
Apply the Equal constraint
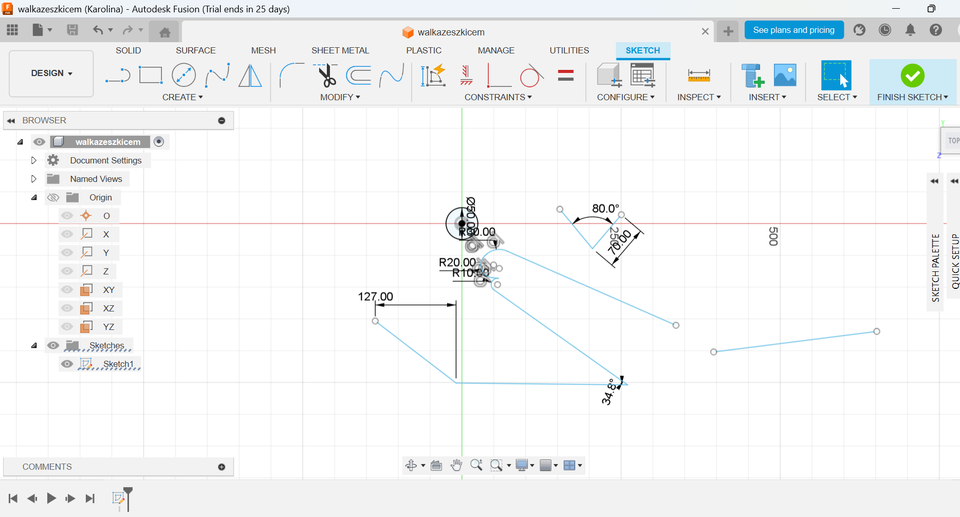tap(566, 75)
